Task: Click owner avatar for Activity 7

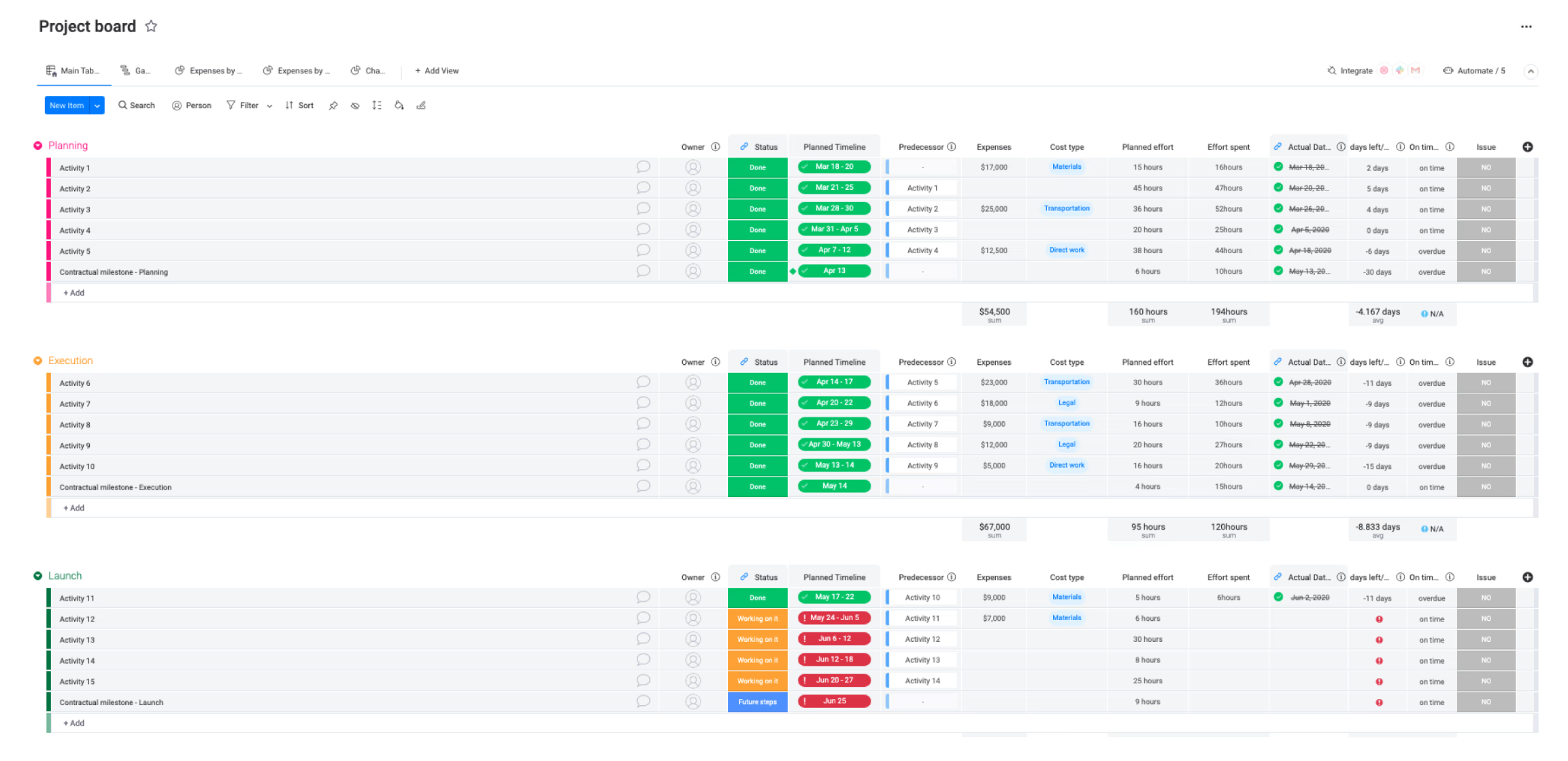Action: (693, 404)
